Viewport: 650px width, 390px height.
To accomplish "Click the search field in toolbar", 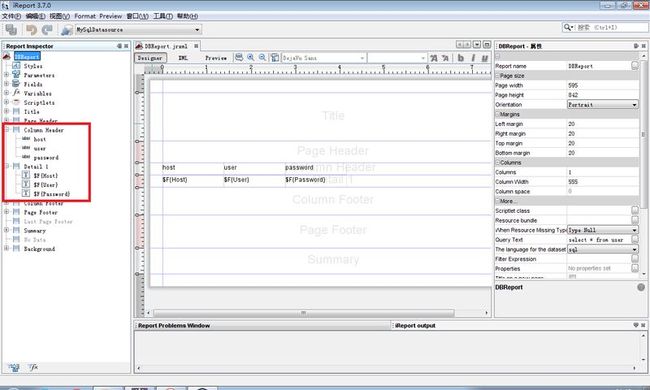I will click(604, 27).
